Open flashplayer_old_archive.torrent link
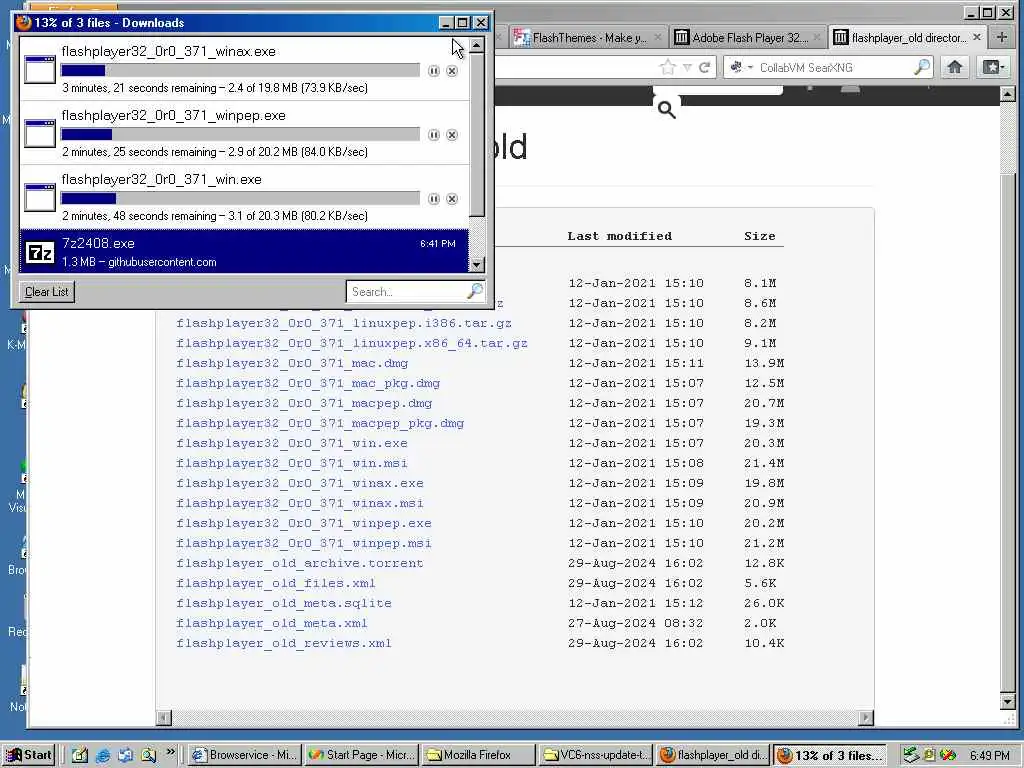 [x=300, y=563]
